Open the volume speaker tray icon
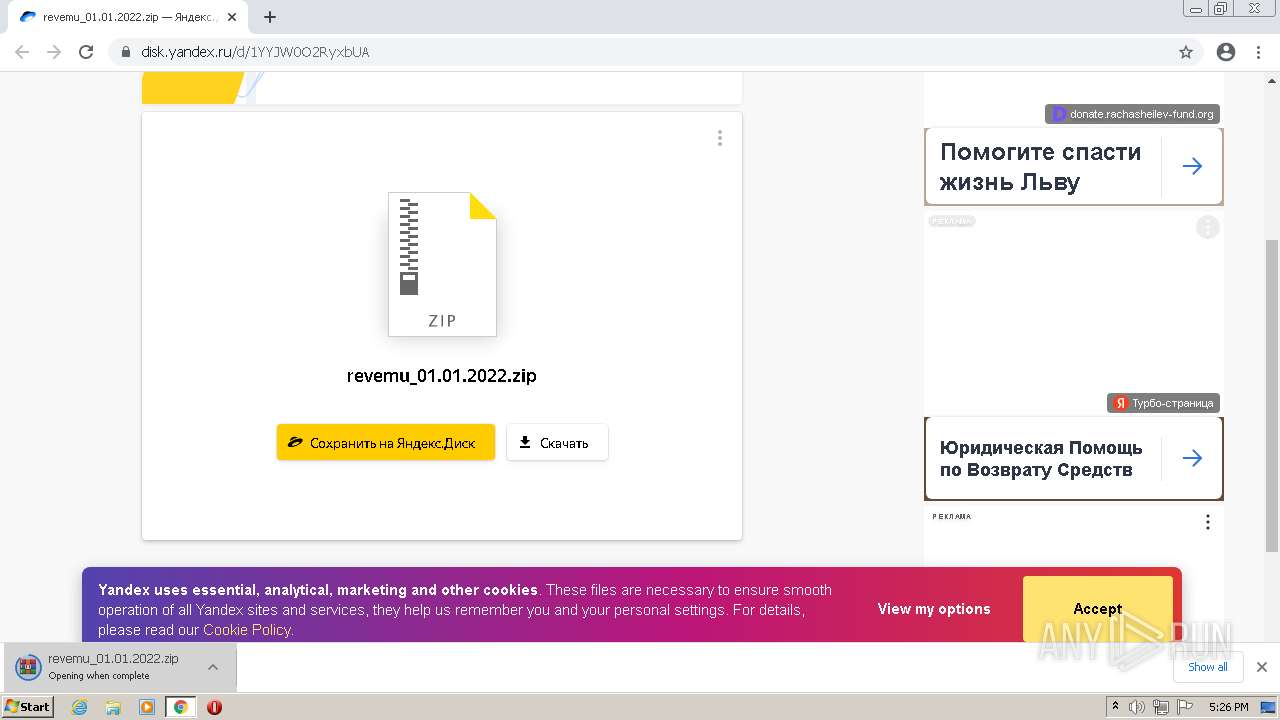 (x=1137, y=707)
